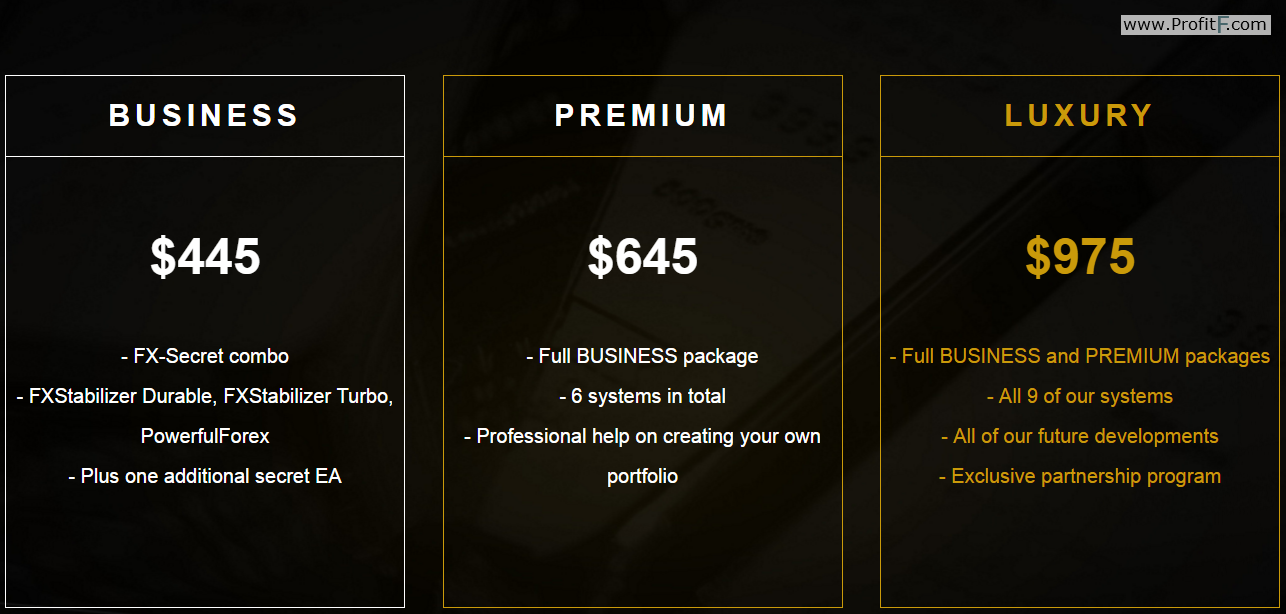Click the FX-Secret combo feature line

205,356
